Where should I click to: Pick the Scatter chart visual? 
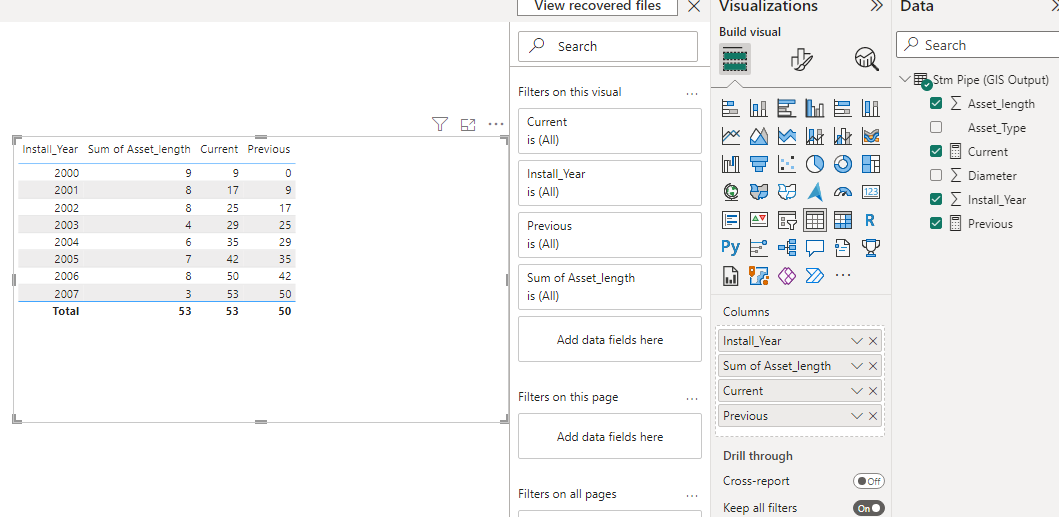pyautogui.click(x=787, y=164)
